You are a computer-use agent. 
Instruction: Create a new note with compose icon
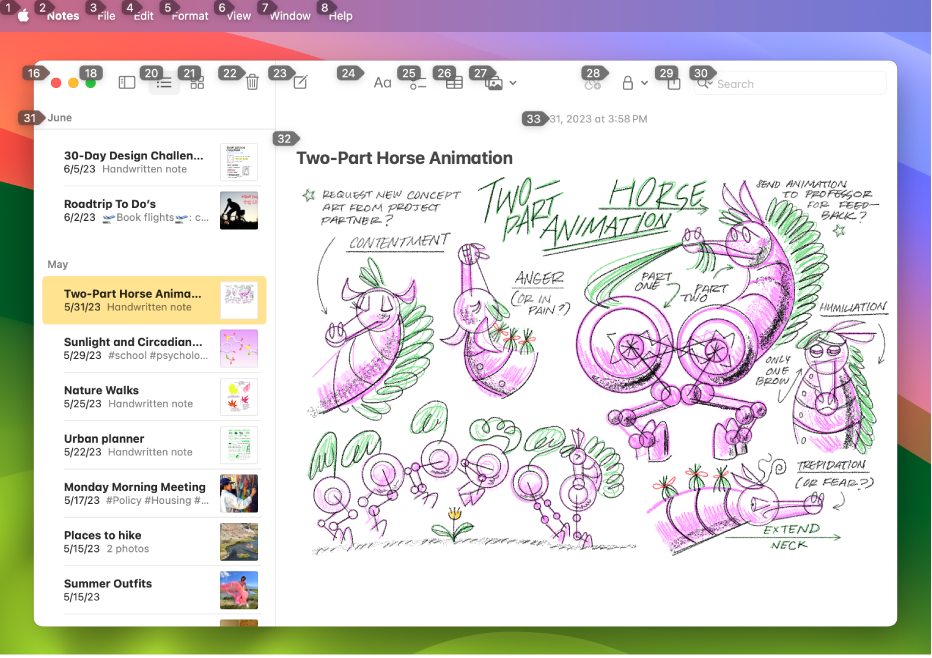[x=301, y=82]
